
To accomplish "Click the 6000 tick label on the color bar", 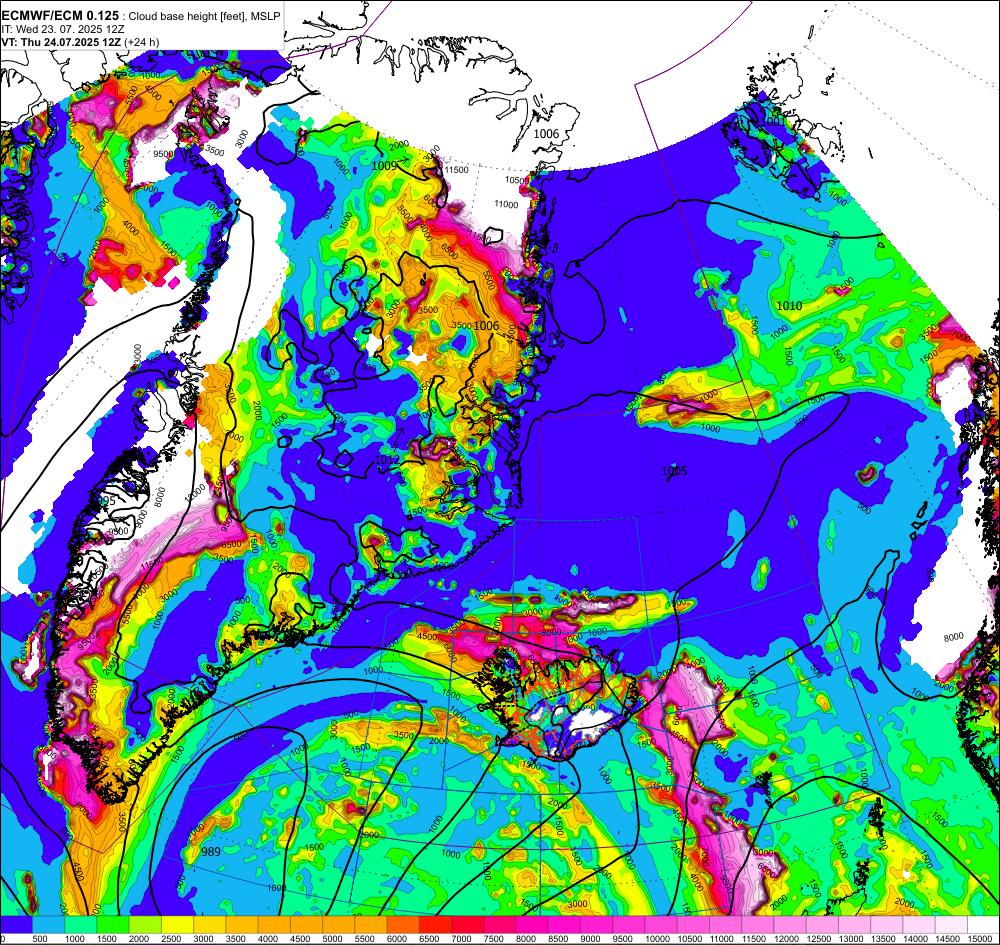I will [x=397, y=939].
